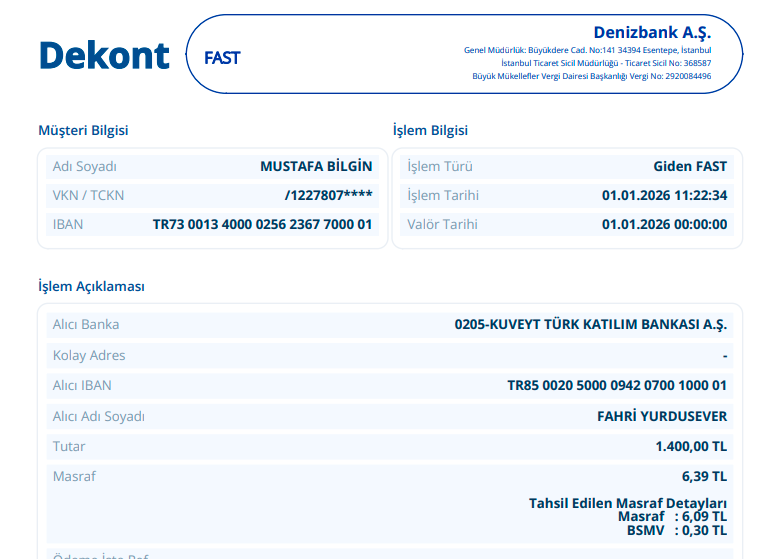Screen dimensions: 783x559
Task: Click total fee 6,39 TL
Action: coord(704,477)
